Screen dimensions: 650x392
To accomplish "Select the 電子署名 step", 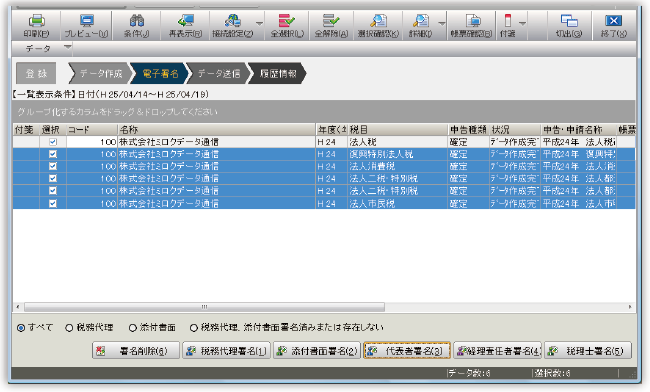I will (160, 74).
